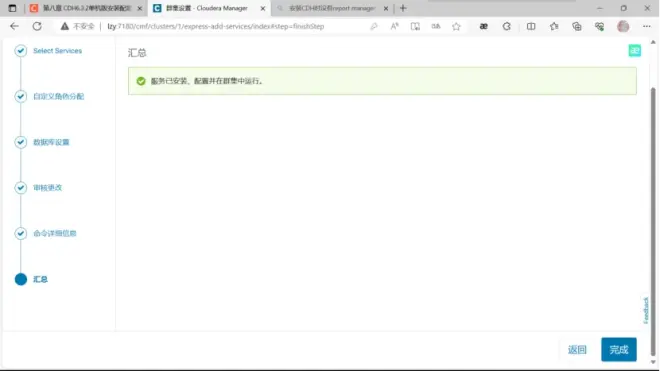
Task: Open the favorites list icon
Action: coord(554,27)
